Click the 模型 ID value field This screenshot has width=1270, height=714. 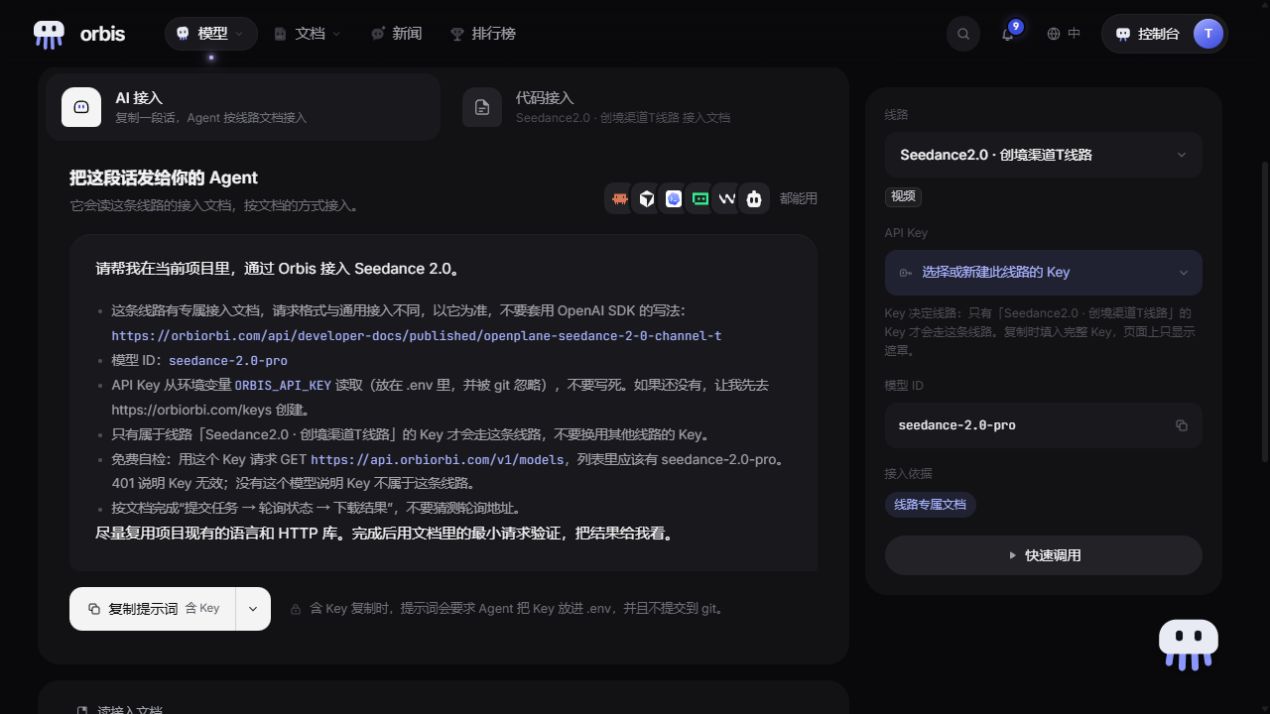(x=1043, y=425)
